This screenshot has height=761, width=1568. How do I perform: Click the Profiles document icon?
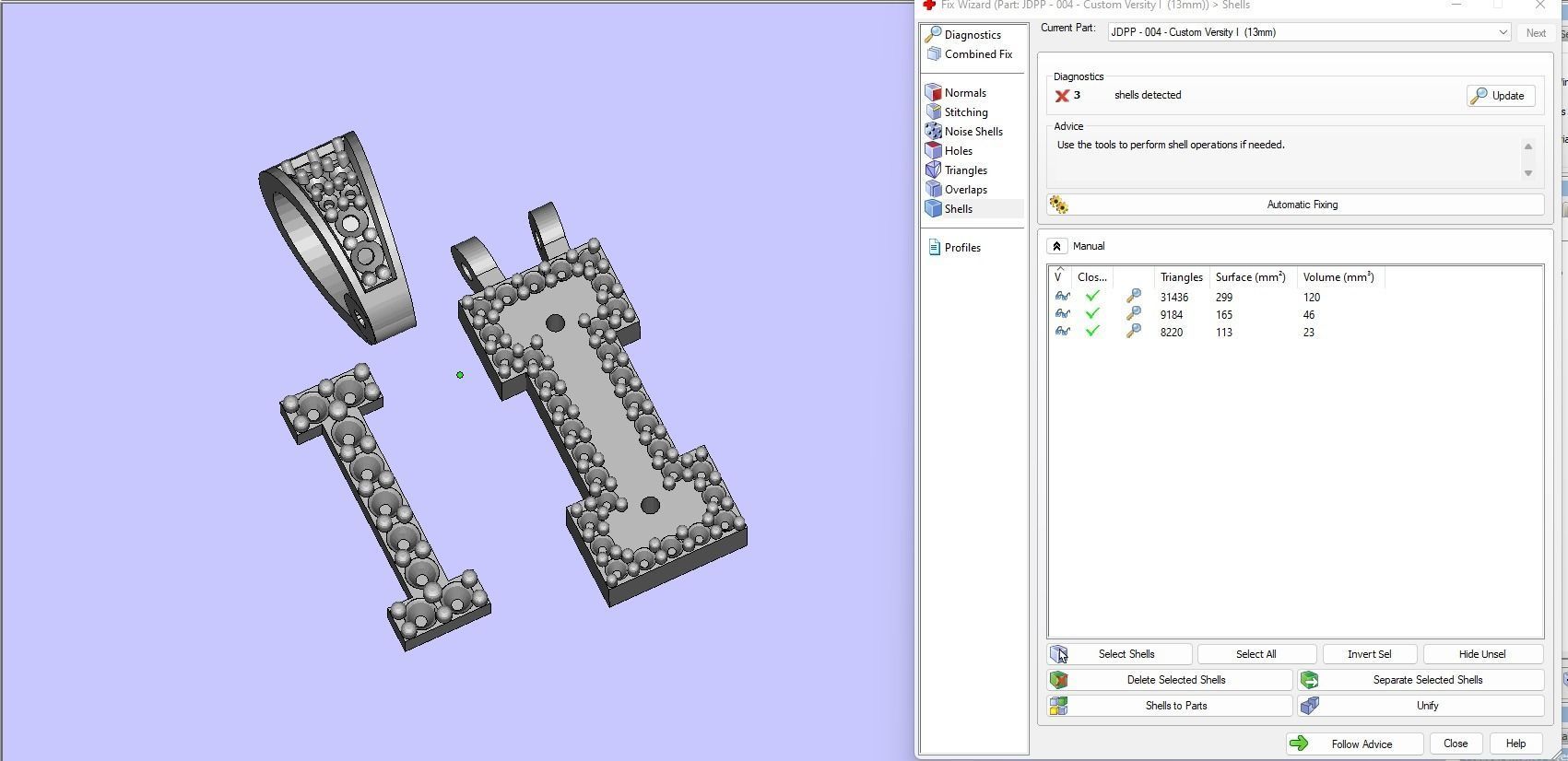934,248
